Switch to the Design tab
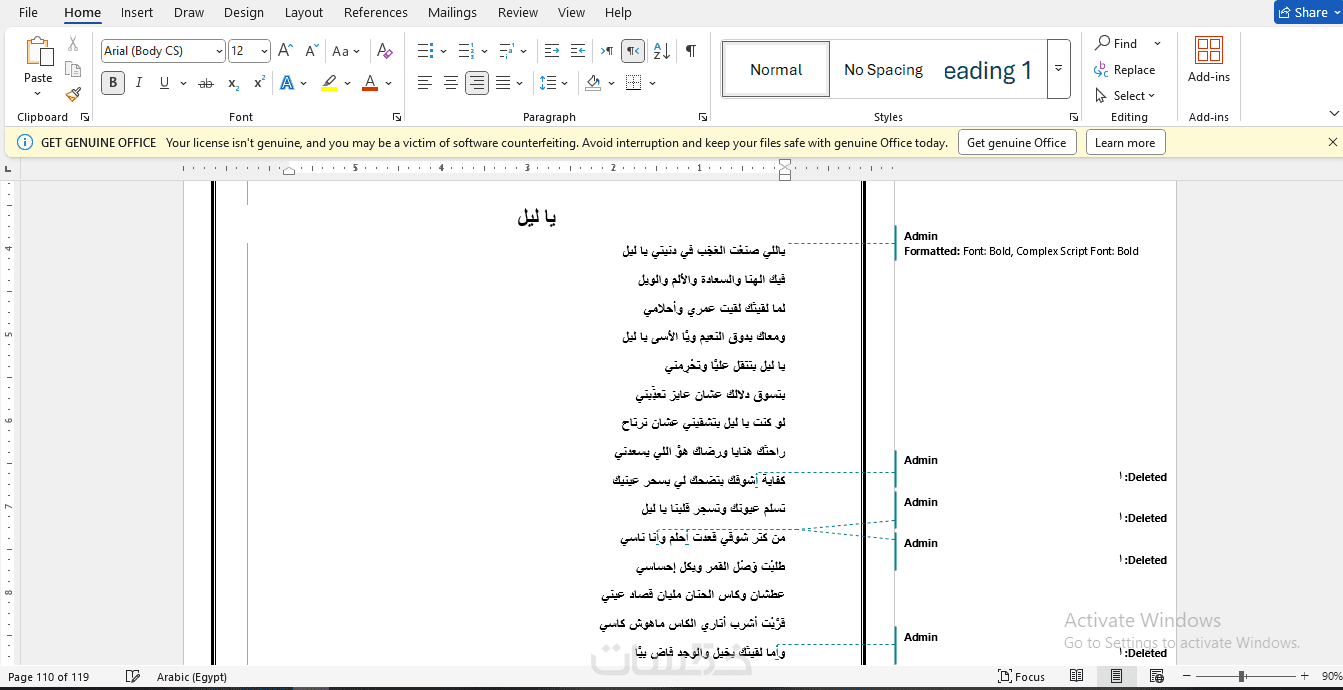This screenshot has height=690, width=1343. point(244,13)
